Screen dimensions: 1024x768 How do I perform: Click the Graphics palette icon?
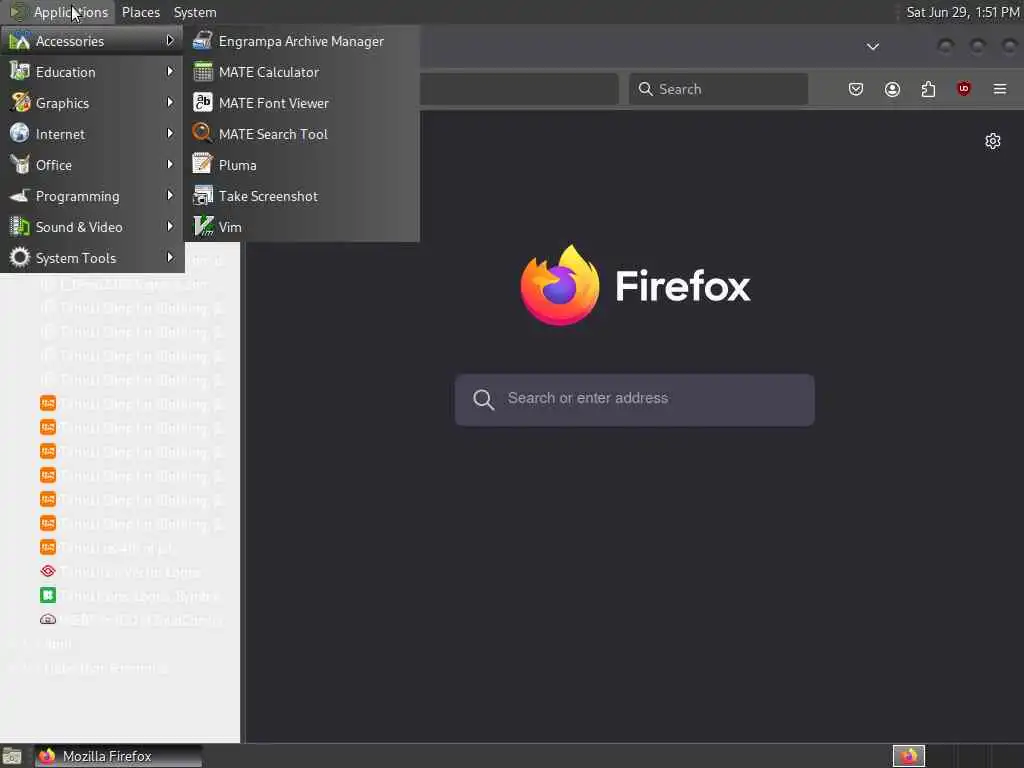(x=20, y=103)
